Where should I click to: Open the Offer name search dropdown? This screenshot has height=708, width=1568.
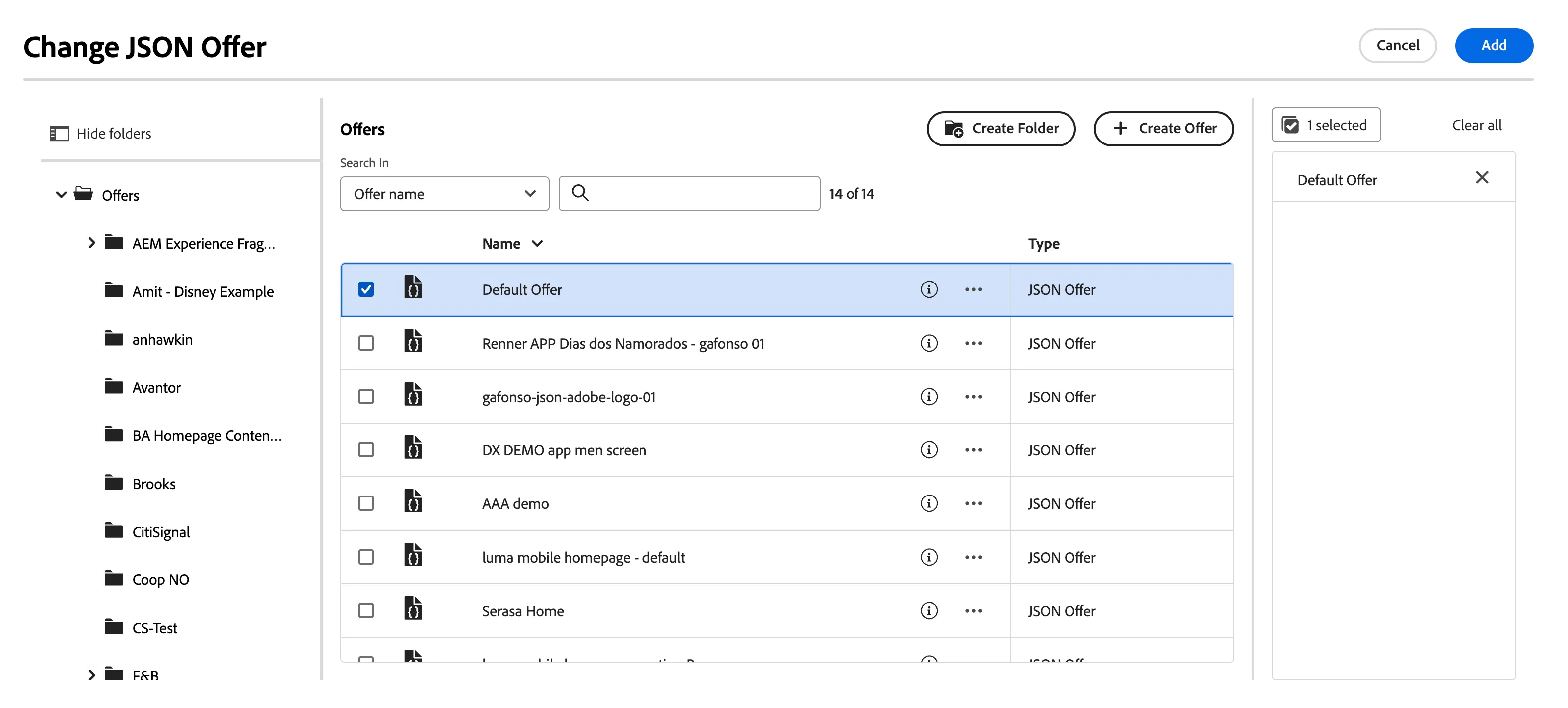point(444,194)
